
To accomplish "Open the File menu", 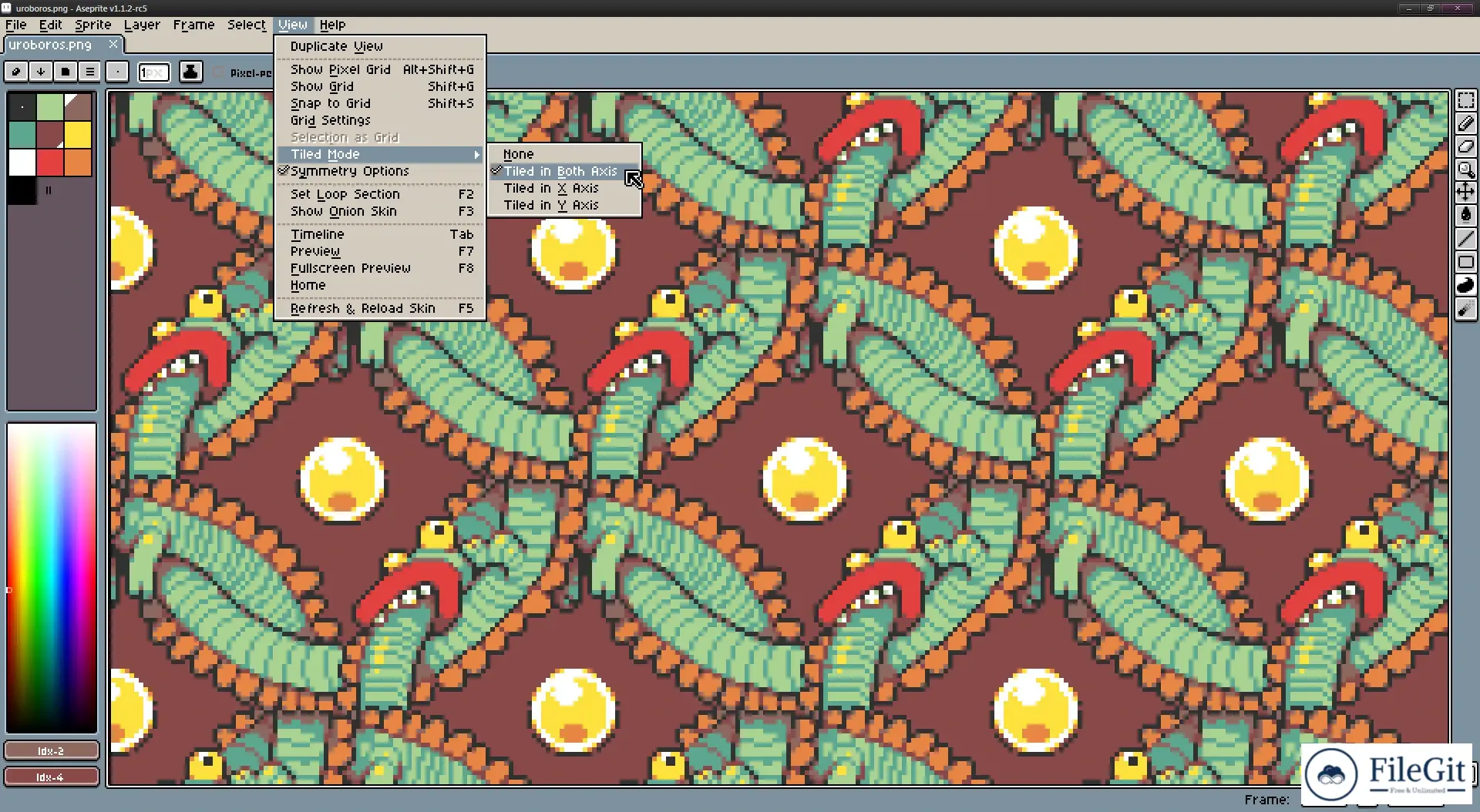I will [x=16, y=25].
